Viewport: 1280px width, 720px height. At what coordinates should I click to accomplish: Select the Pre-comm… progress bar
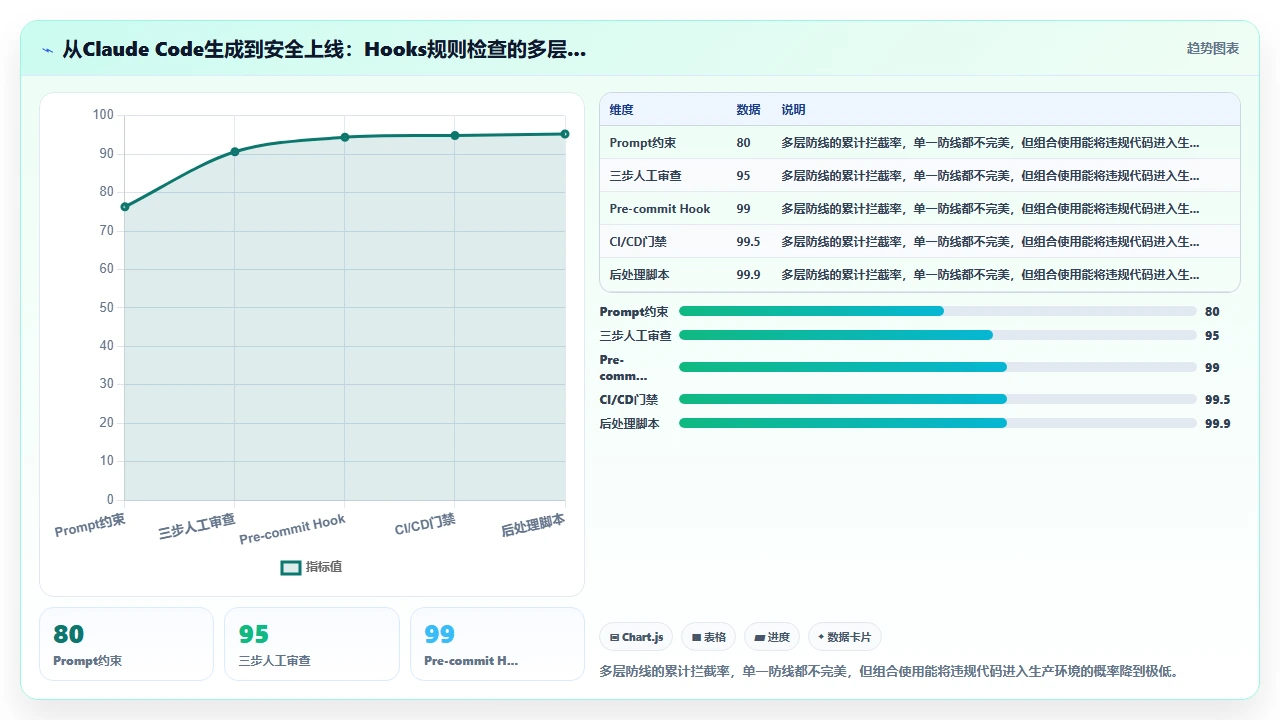[x=937, y=367]
